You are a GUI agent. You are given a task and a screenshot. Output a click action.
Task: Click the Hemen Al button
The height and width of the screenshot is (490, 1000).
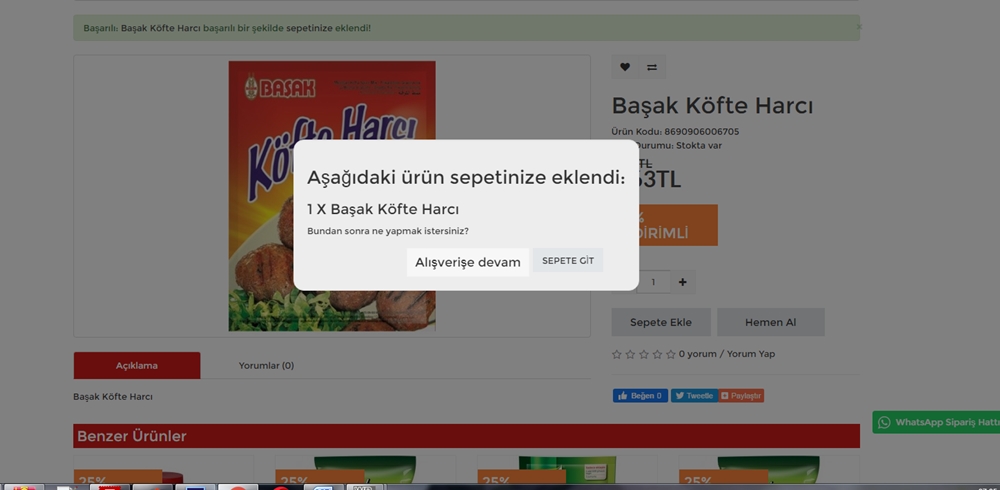coord(770,322)
